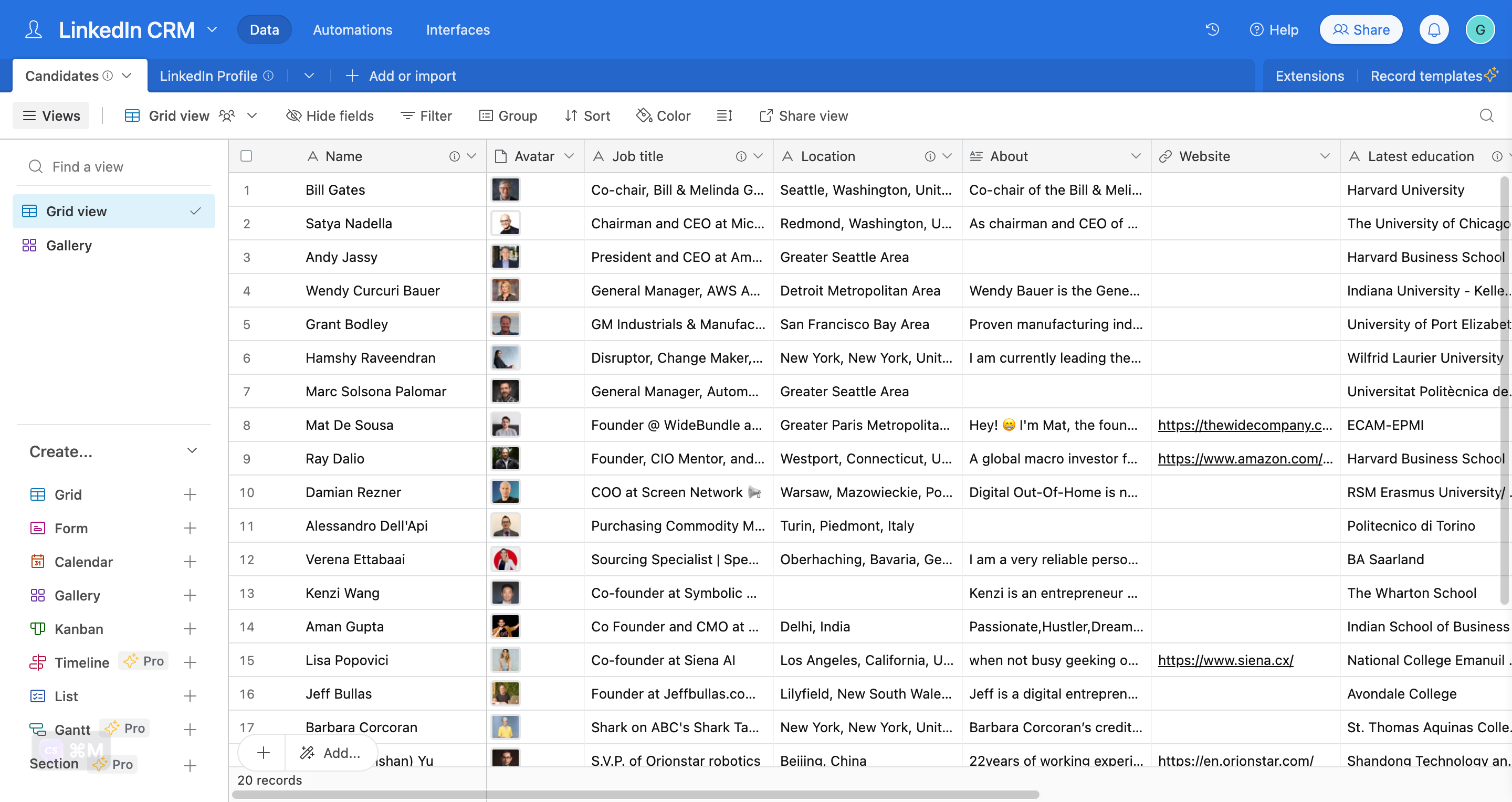
Task: Open the Group options
Action: click(508, 115)
